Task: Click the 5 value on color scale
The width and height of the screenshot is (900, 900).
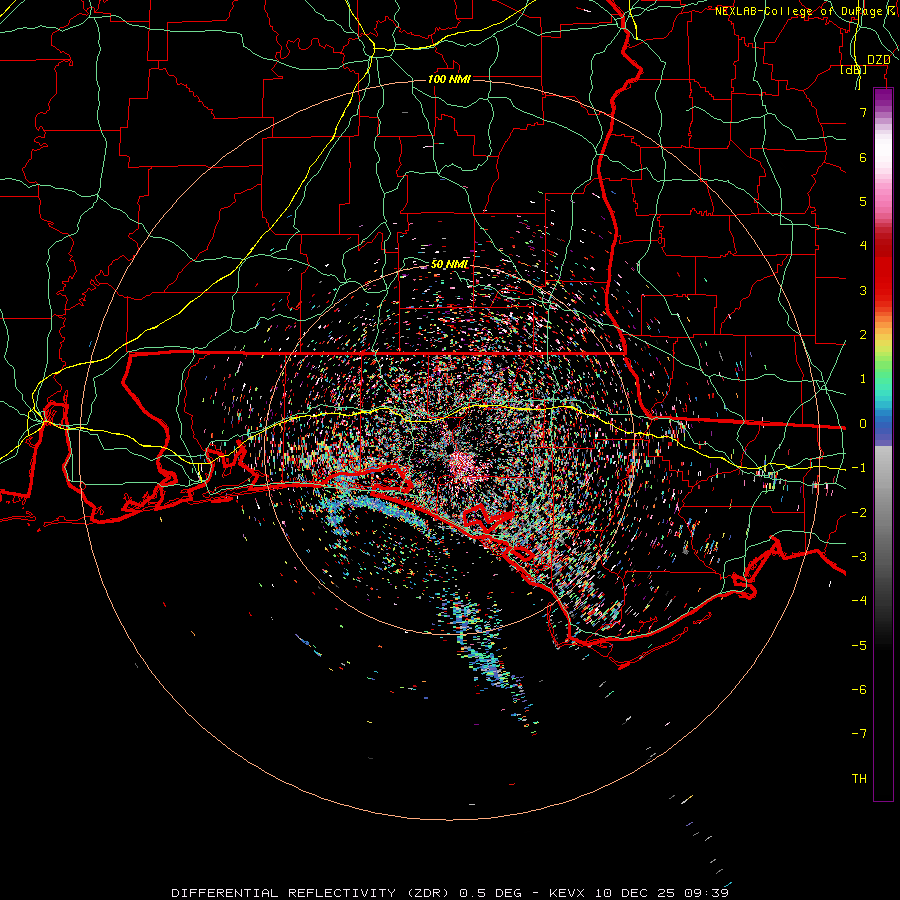Action: point(863,201)
